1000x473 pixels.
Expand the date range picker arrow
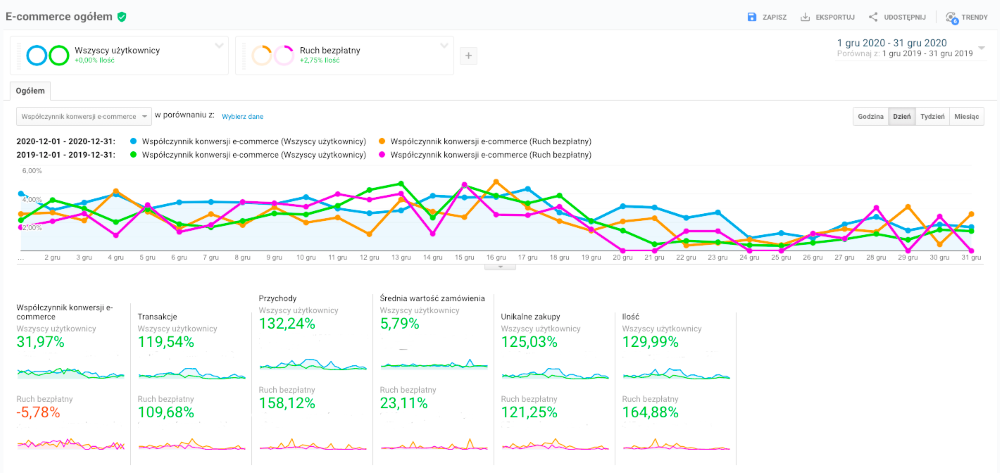[x=981, y=48]
